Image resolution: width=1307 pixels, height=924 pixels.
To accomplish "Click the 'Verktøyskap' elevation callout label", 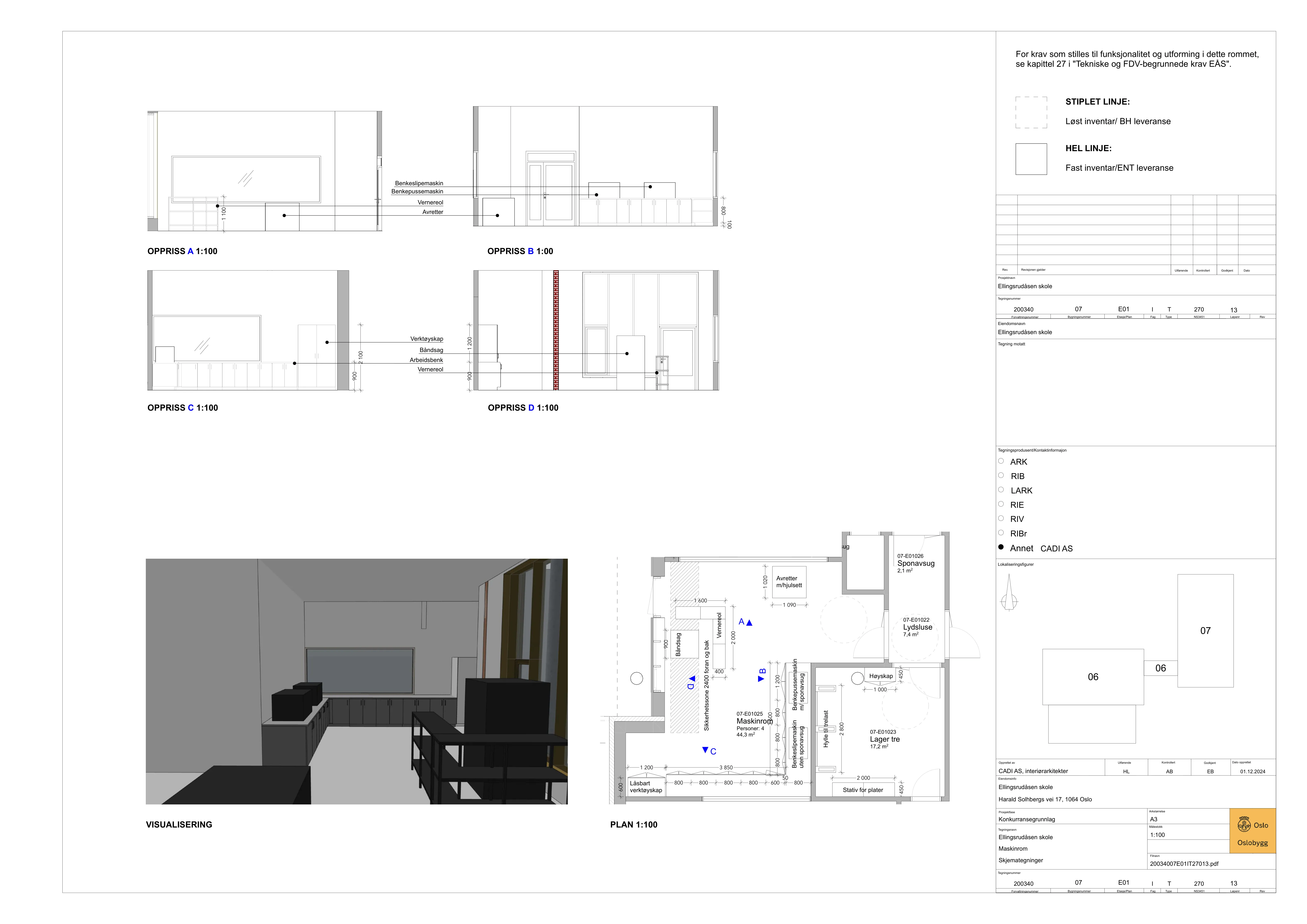I will pos(427,339).
